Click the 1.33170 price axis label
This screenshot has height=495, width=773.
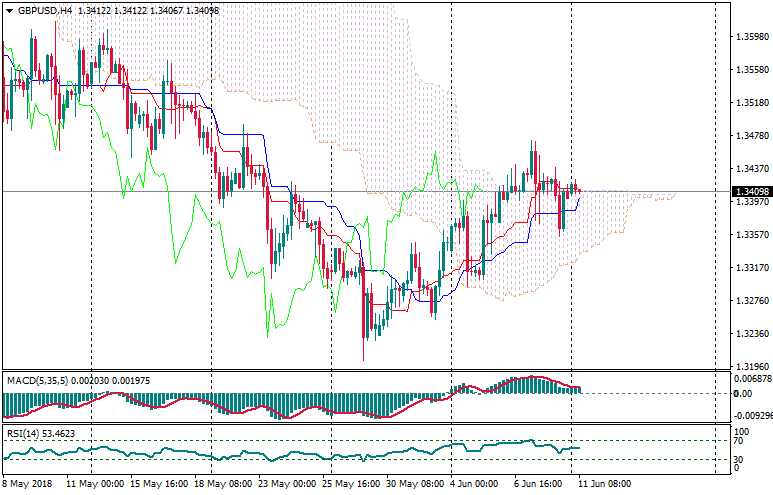pyautogui.click(x=750, y=267)
